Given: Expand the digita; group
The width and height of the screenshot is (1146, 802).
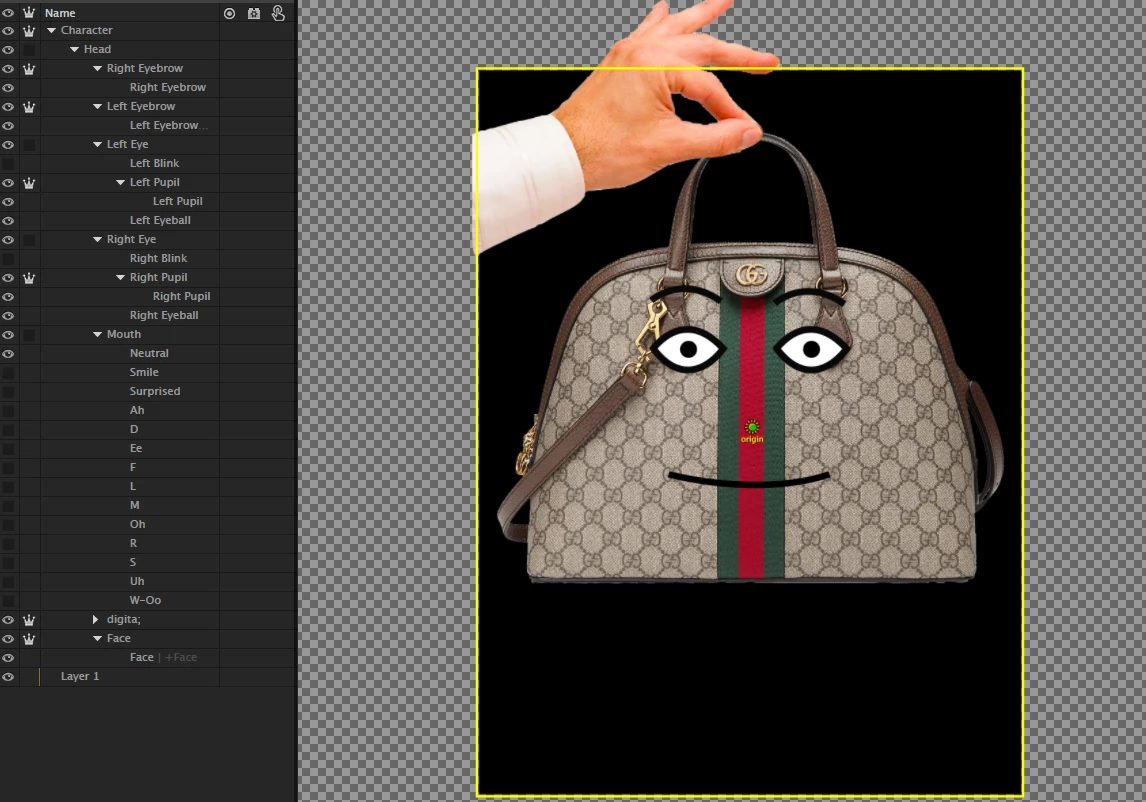Looking at the screenshot, I should (x=96, y=619).
